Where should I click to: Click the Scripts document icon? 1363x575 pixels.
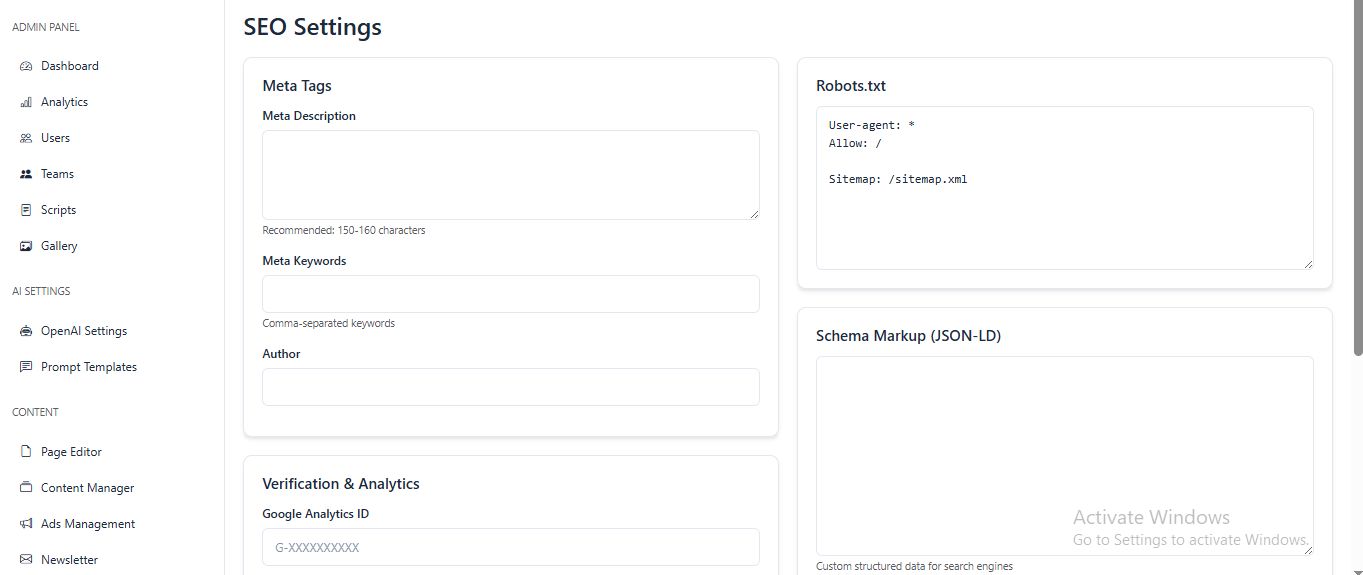point(26,210)
